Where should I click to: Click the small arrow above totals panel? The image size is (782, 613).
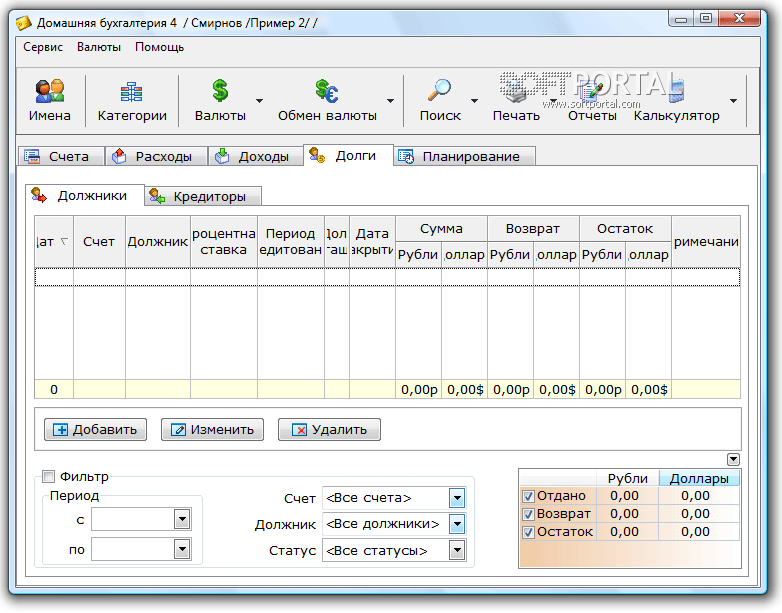(733, 459)
